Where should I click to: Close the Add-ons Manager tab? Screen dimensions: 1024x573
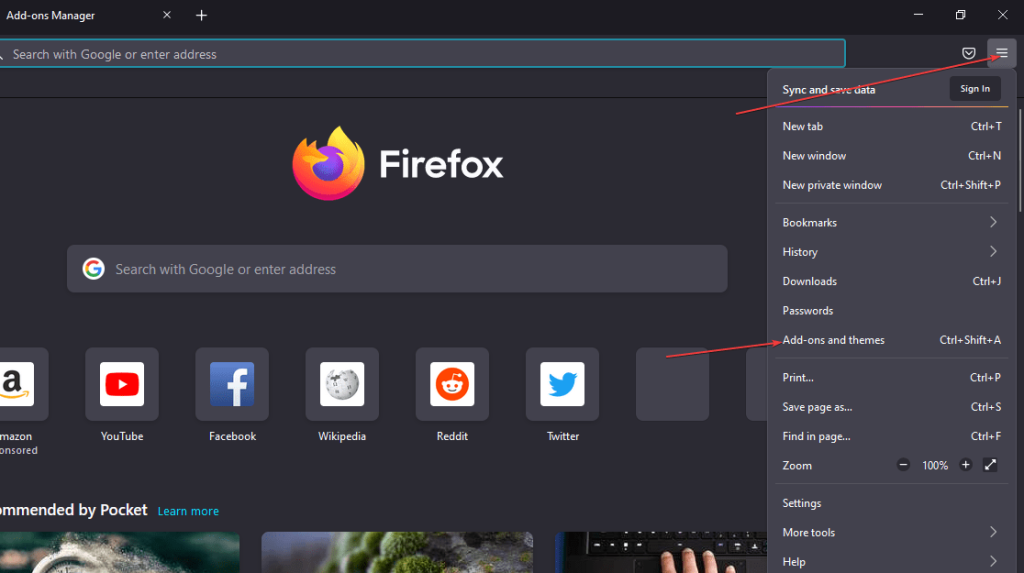167,15
